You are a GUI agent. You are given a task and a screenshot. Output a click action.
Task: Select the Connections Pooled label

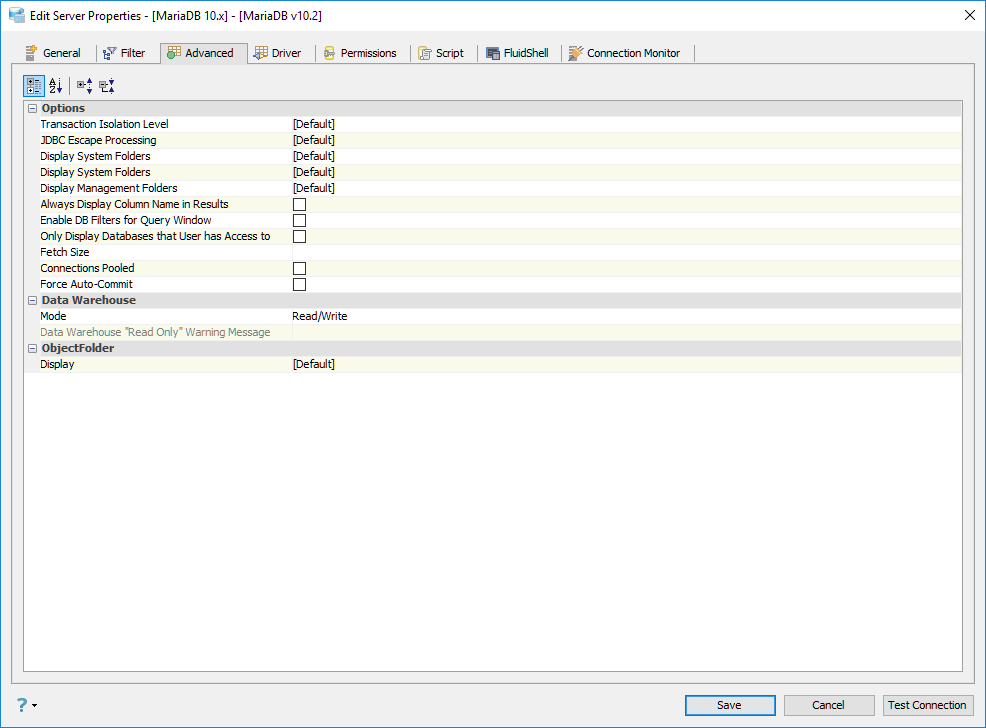pos(87,268)
